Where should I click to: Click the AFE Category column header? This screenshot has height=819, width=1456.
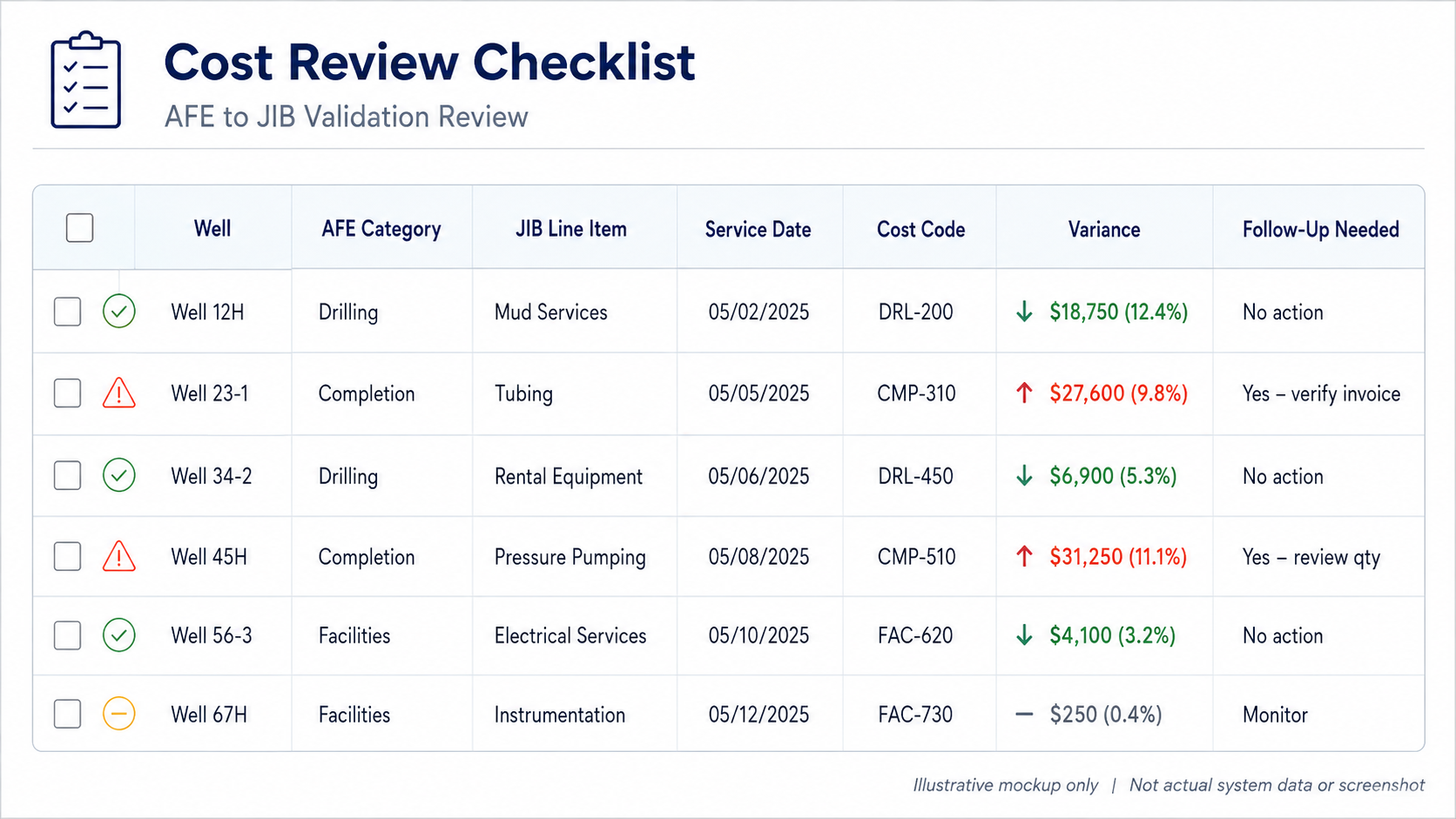click(381, 229)
